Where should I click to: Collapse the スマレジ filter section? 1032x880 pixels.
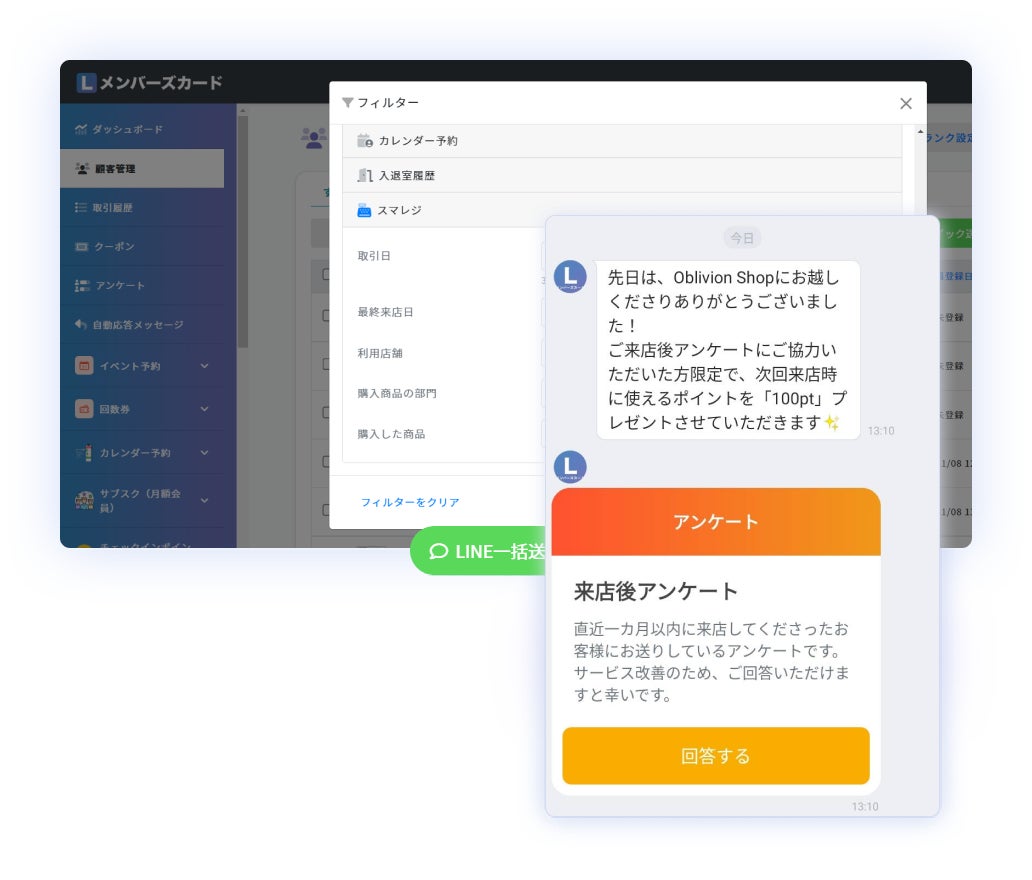pos(622,211)
